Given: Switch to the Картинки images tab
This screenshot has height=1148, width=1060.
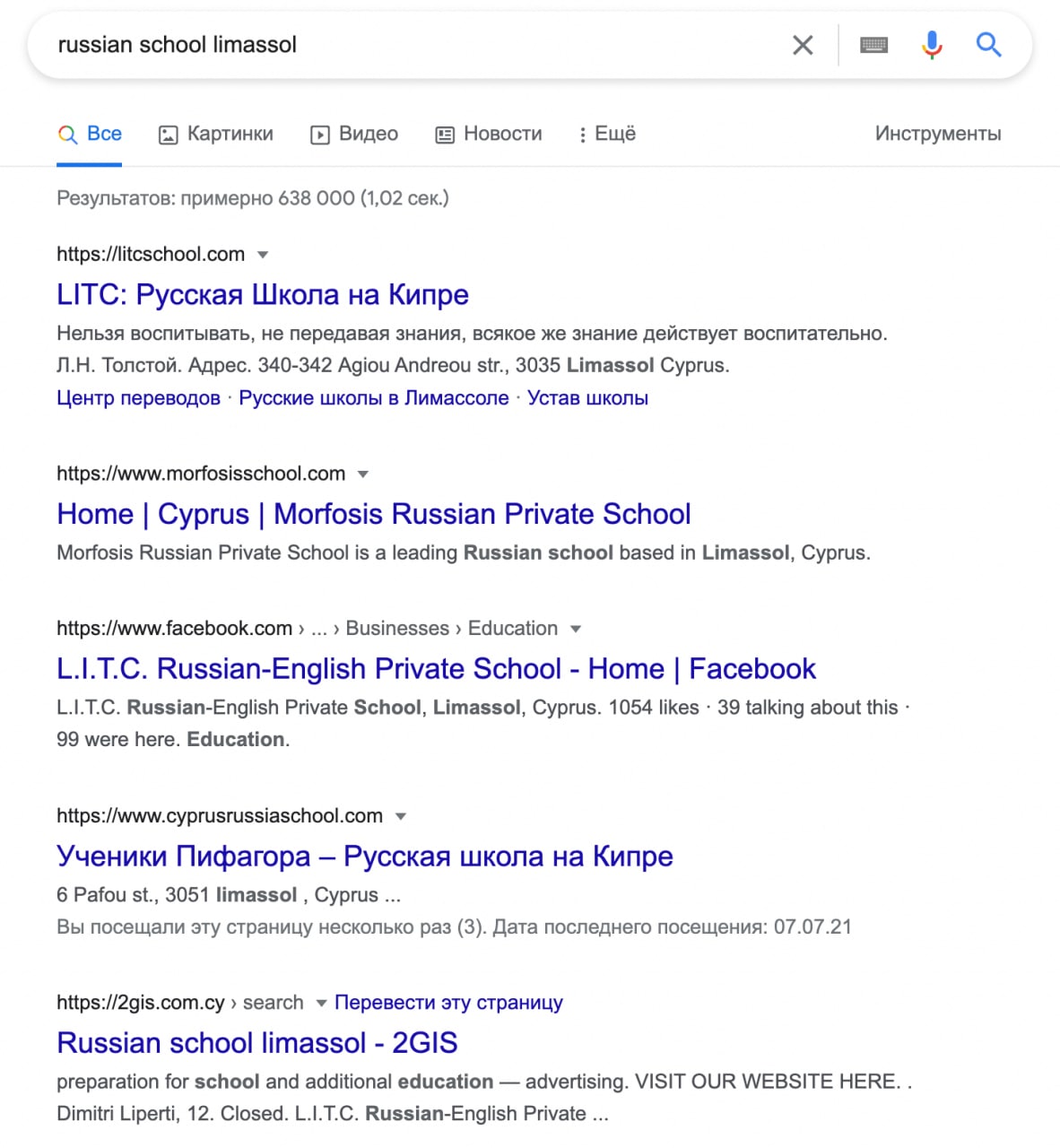Looking at the screenshot, I should click(x=216, y=135).
